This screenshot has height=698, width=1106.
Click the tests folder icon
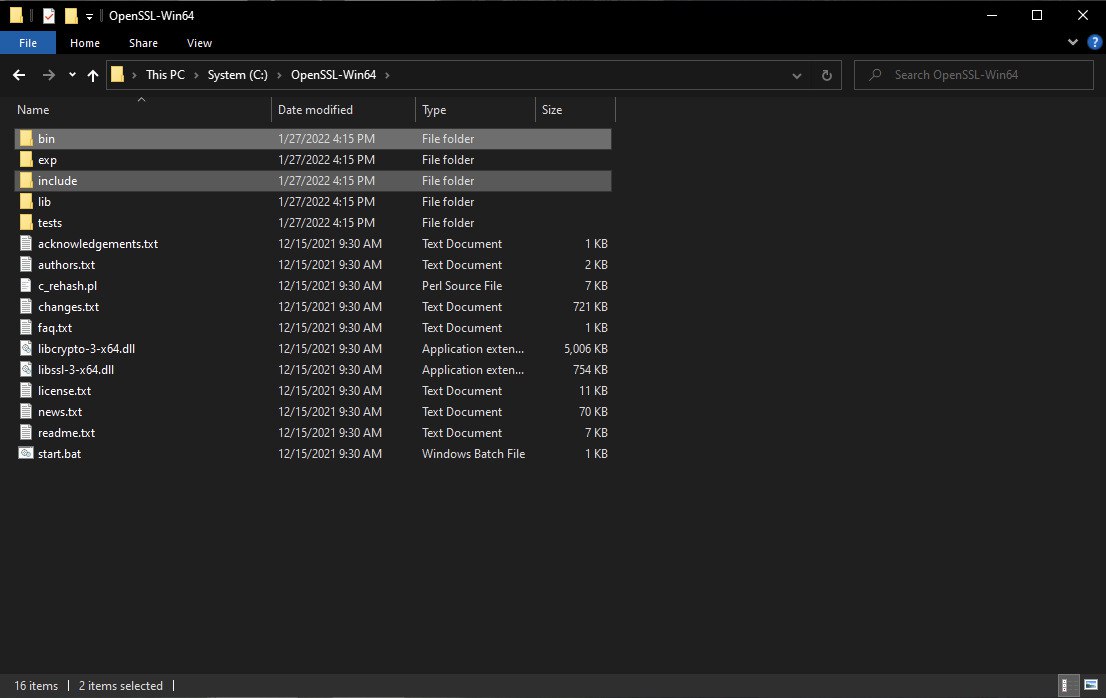click(x=26, y=223)
